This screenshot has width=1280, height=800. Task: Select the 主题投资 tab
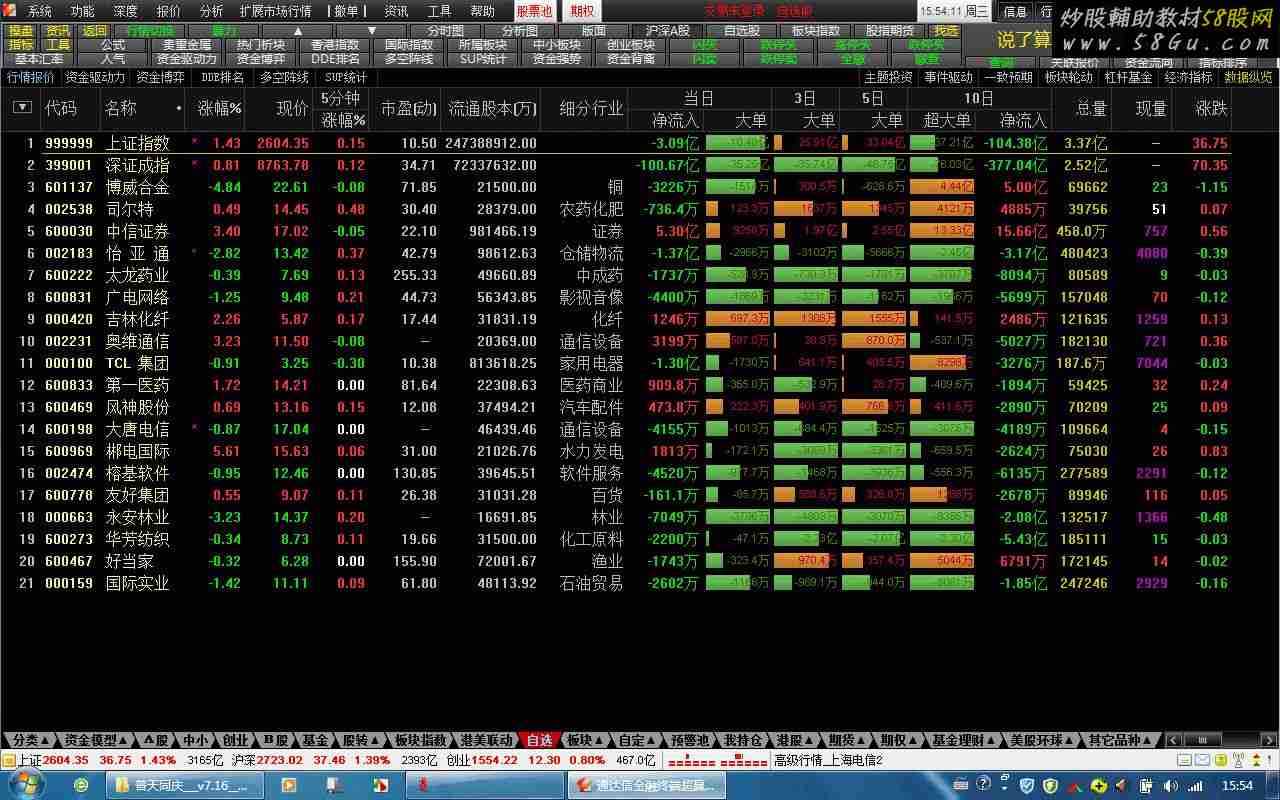[888, 77]
